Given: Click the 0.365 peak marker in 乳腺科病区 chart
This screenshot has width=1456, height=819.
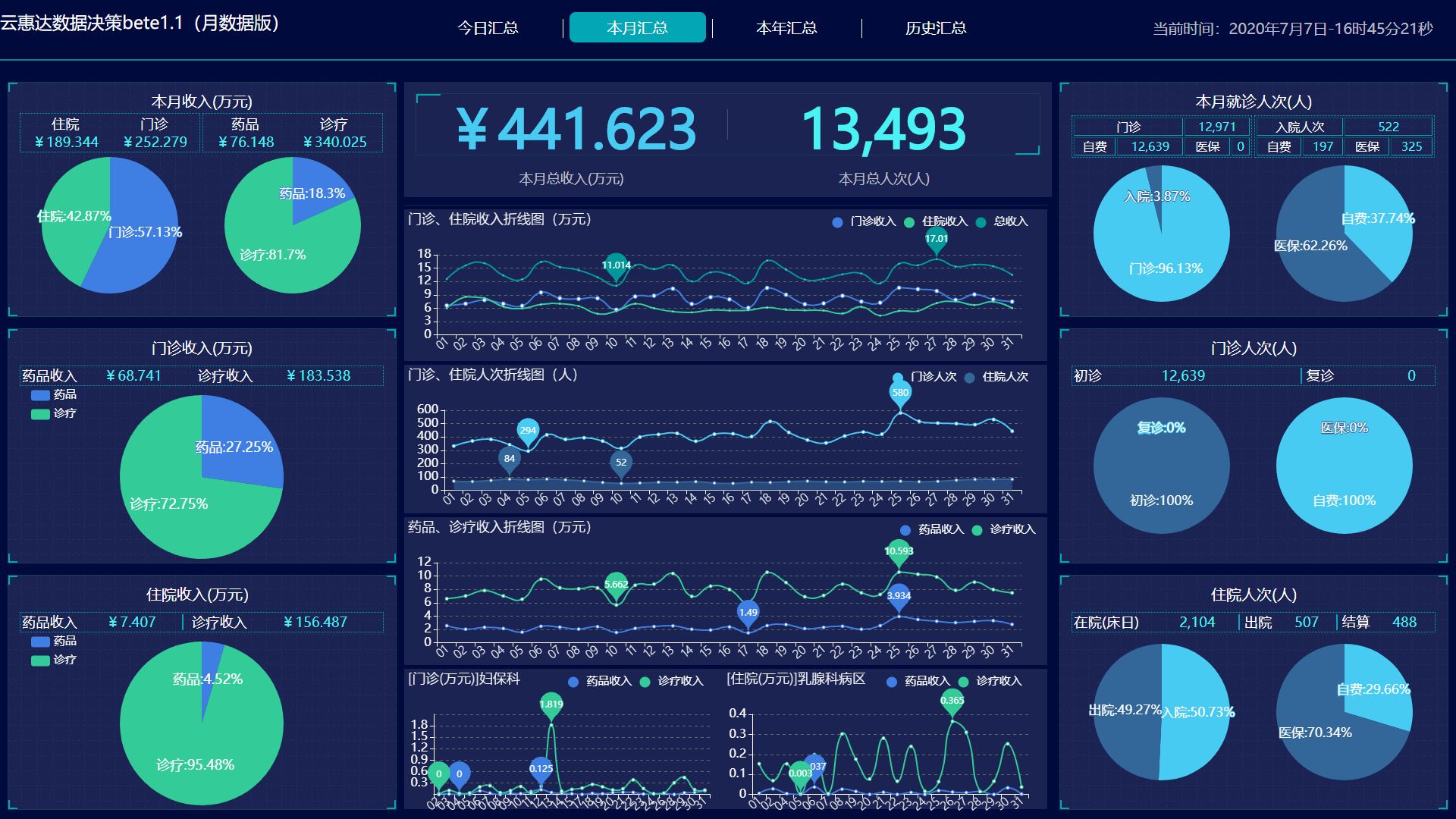Looking at the screenshot, I should tap(952, 701).
